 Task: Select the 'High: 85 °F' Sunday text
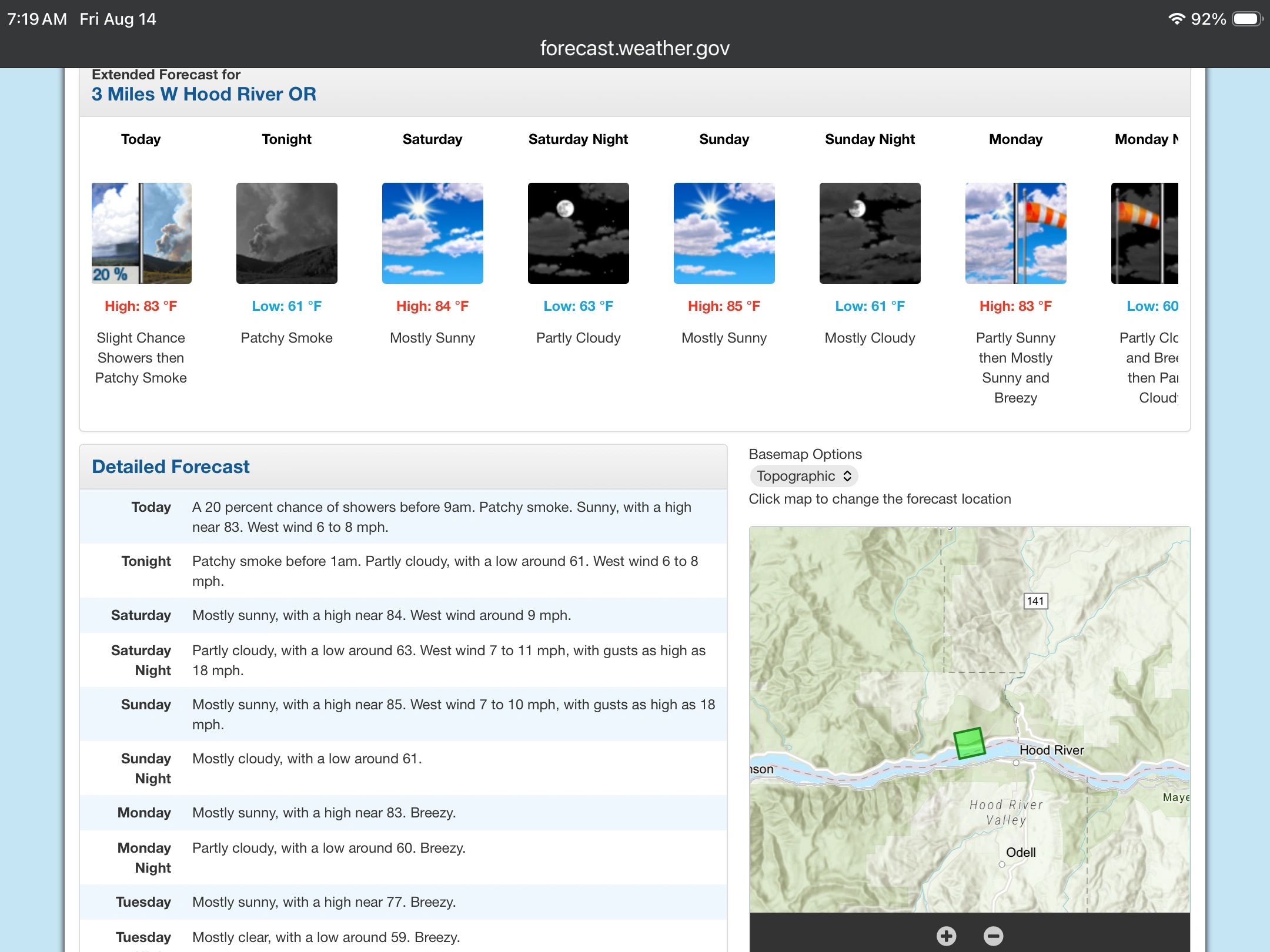[724, 306]
